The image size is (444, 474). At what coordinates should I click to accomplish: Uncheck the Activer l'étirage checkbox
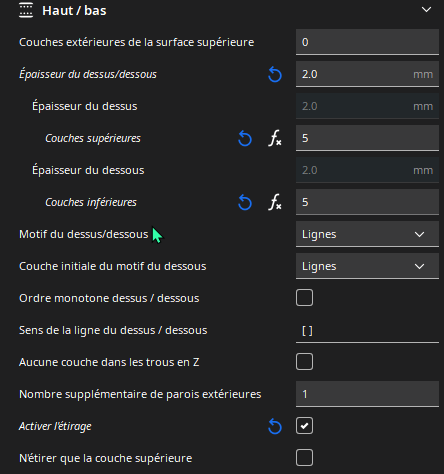click(304, 426)
